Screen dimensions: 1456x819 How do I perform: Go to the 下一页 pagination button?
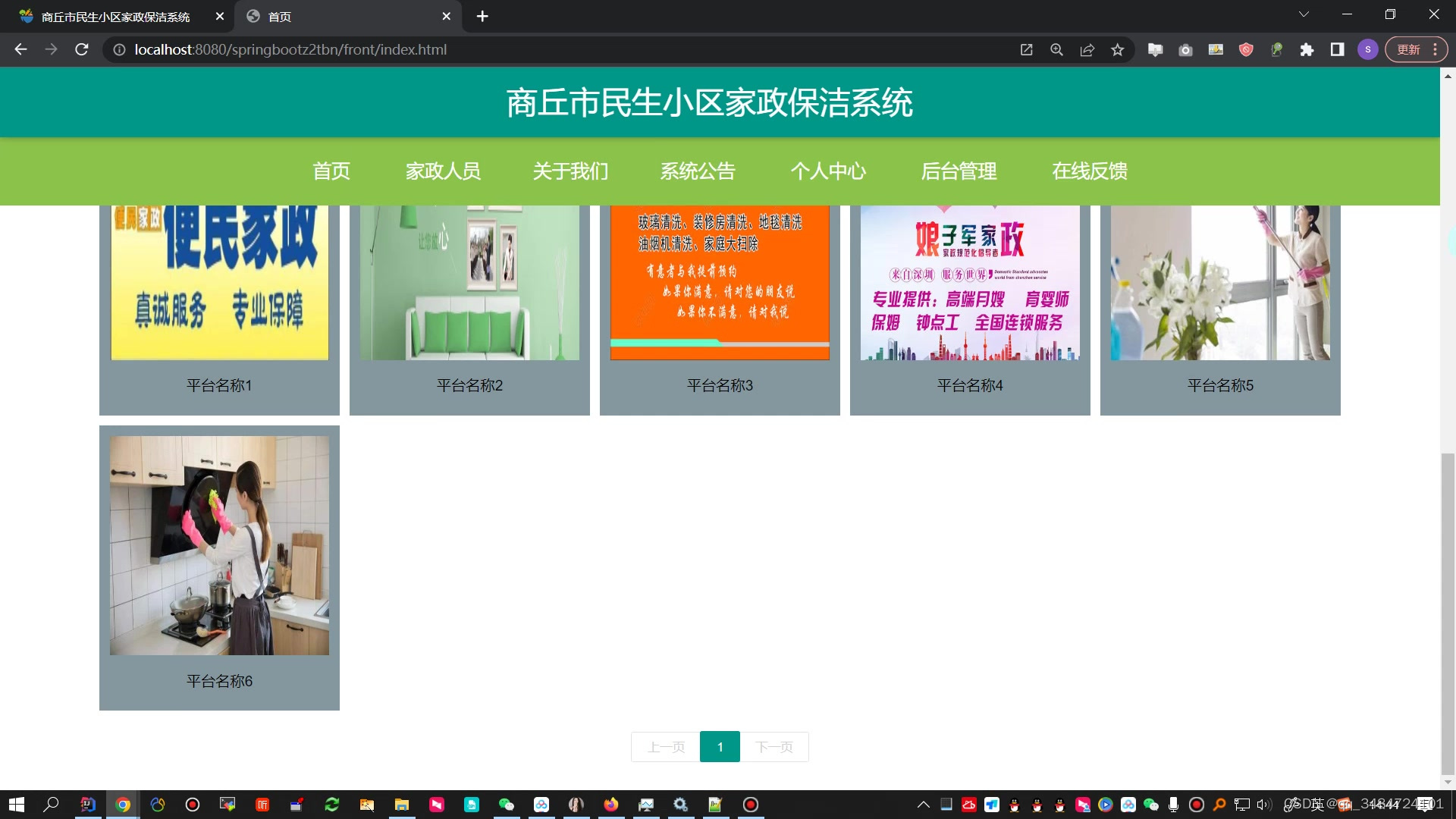click(x=774, y=747)
